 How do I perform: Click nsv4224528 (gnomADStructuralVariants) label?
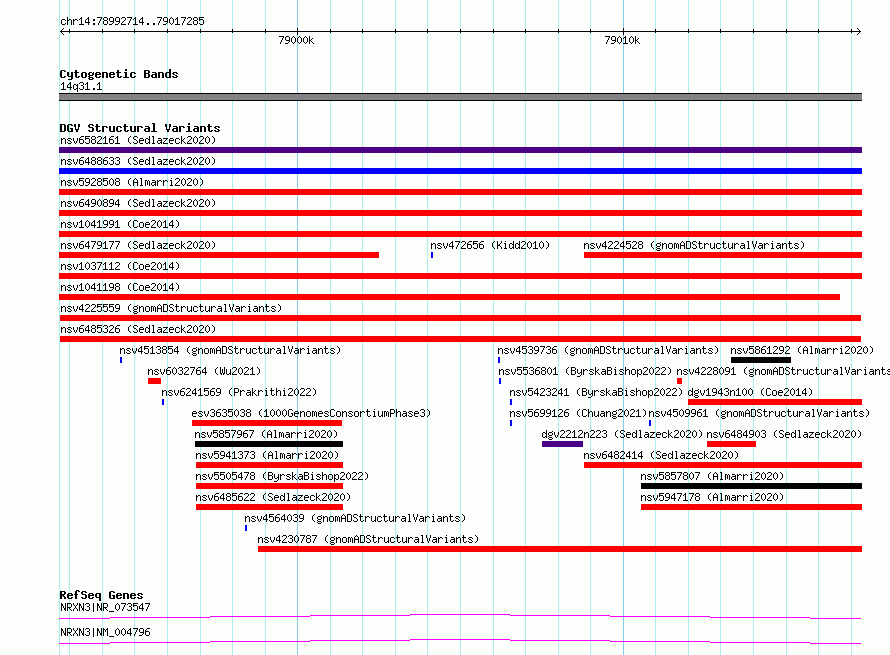coord(694,245)
